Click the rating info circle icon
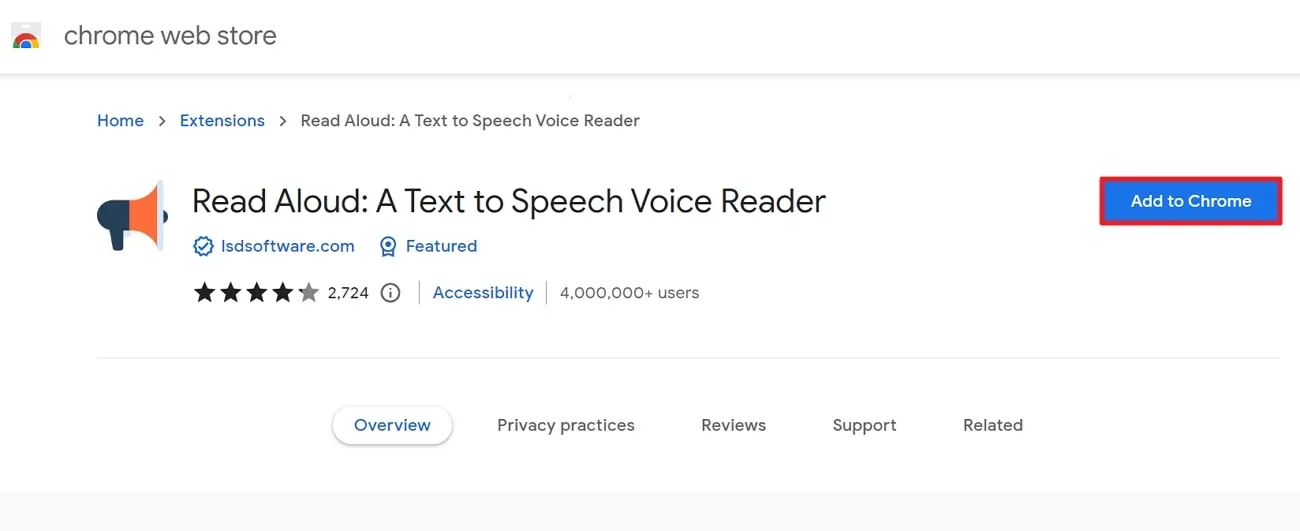This screenshot has width=1300, height=531. coord(391,293)
